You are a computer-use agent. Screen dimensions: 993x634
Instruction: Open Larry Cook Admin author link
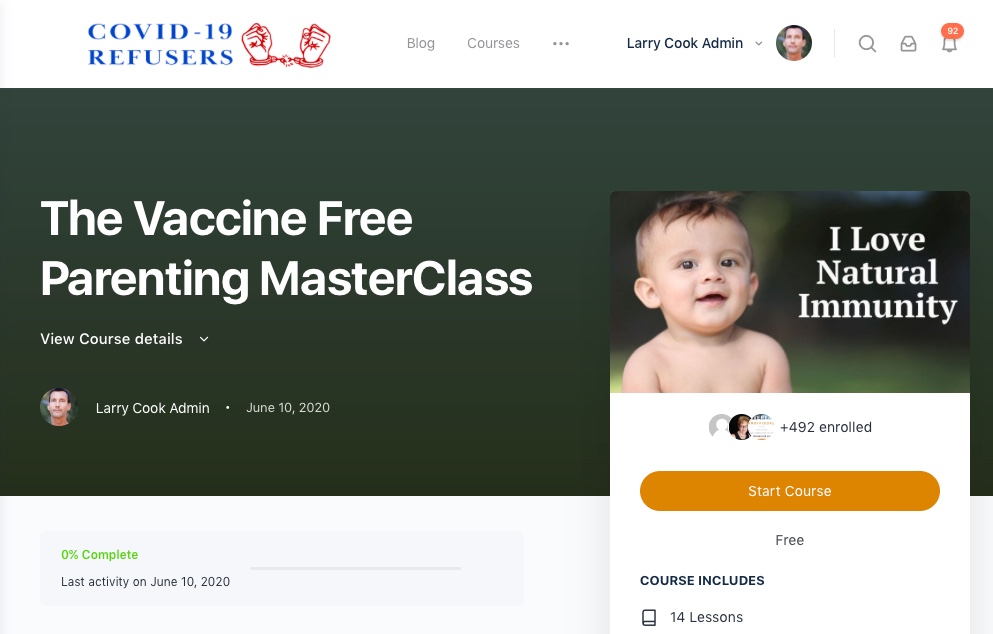(x=153, y=408)
